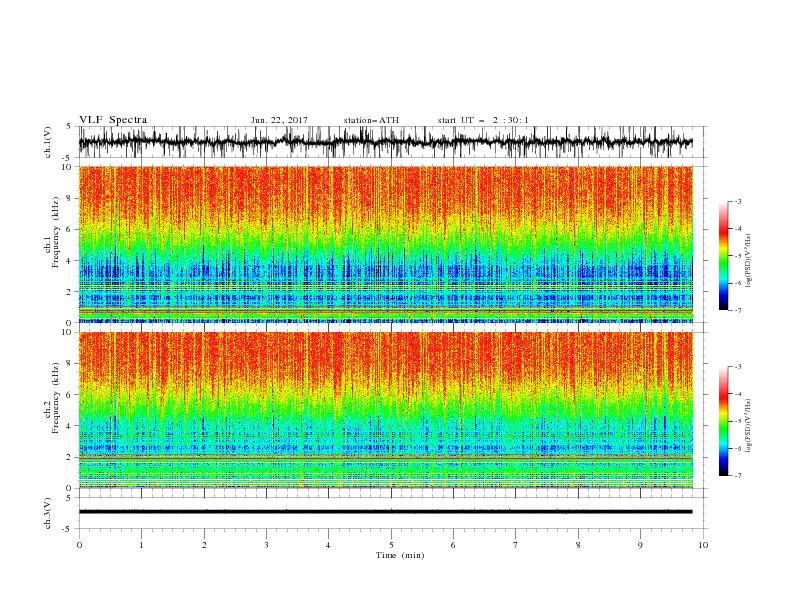792x612 pixels.
Task: Click the "7" minute tick label
Action: coord(516,545)
